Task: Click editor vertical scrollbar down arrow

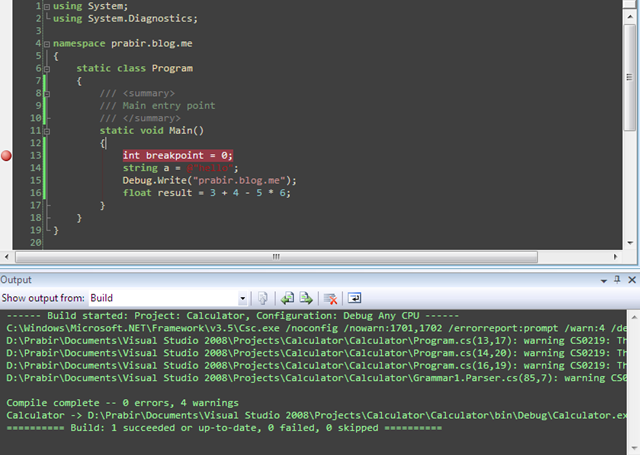Action: [630, 243]
